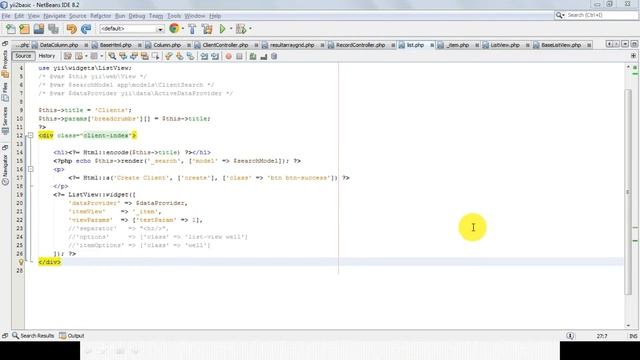640x360 pixels.
Task: Switch to the BaseListView.php tab
Action: pos(561,45)
